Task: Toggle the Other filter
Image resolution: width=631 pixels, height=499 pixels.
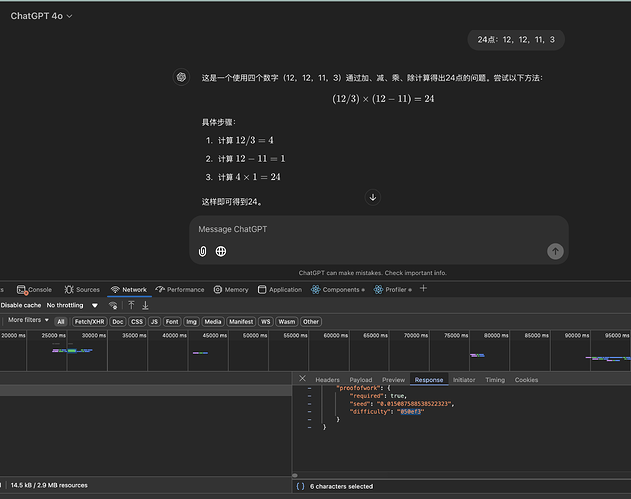Action: click(x=311, y=322)
